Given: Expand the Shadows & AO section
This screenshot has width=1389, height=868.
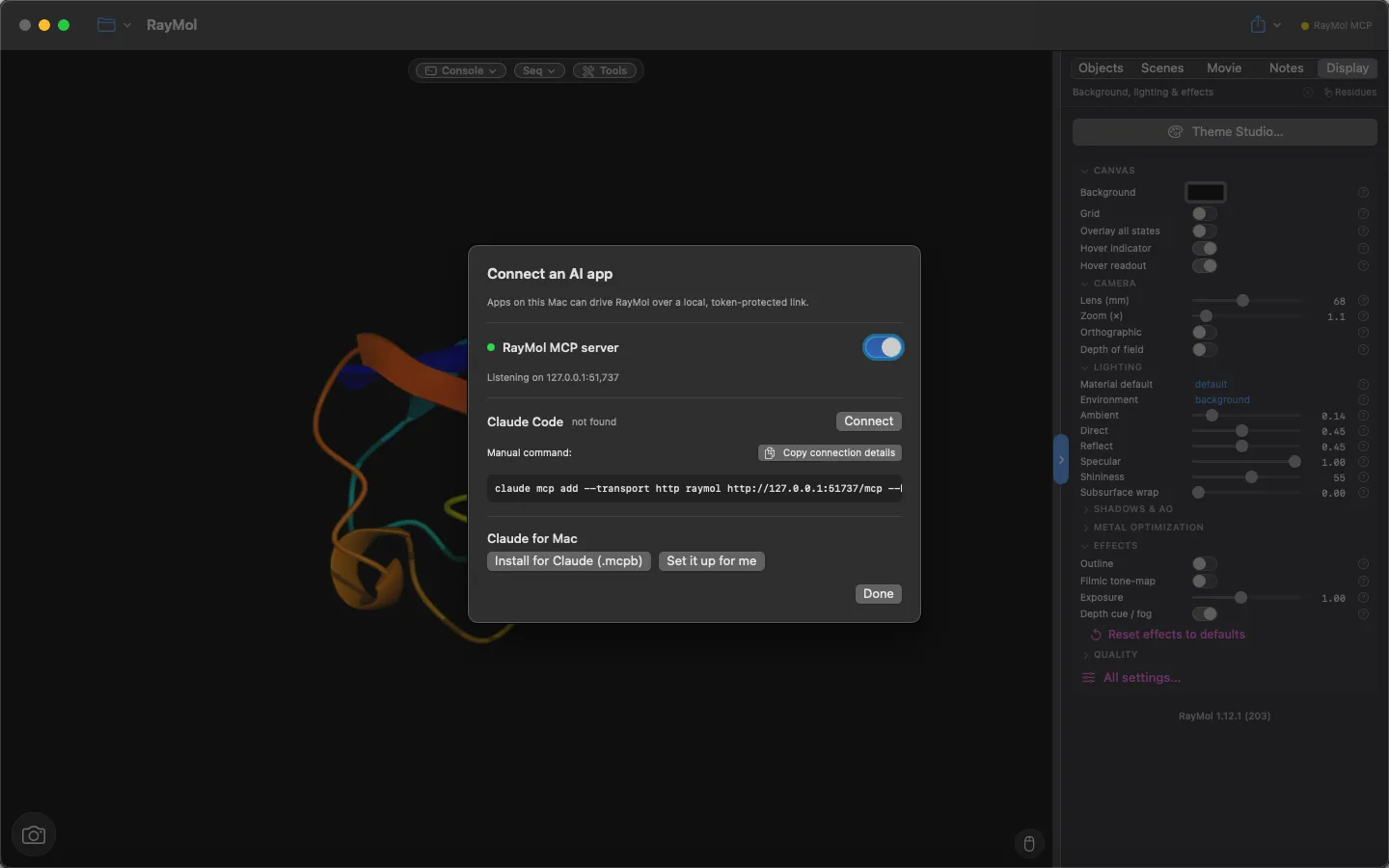Looking at the screenshot, I should pos(1128,509).
